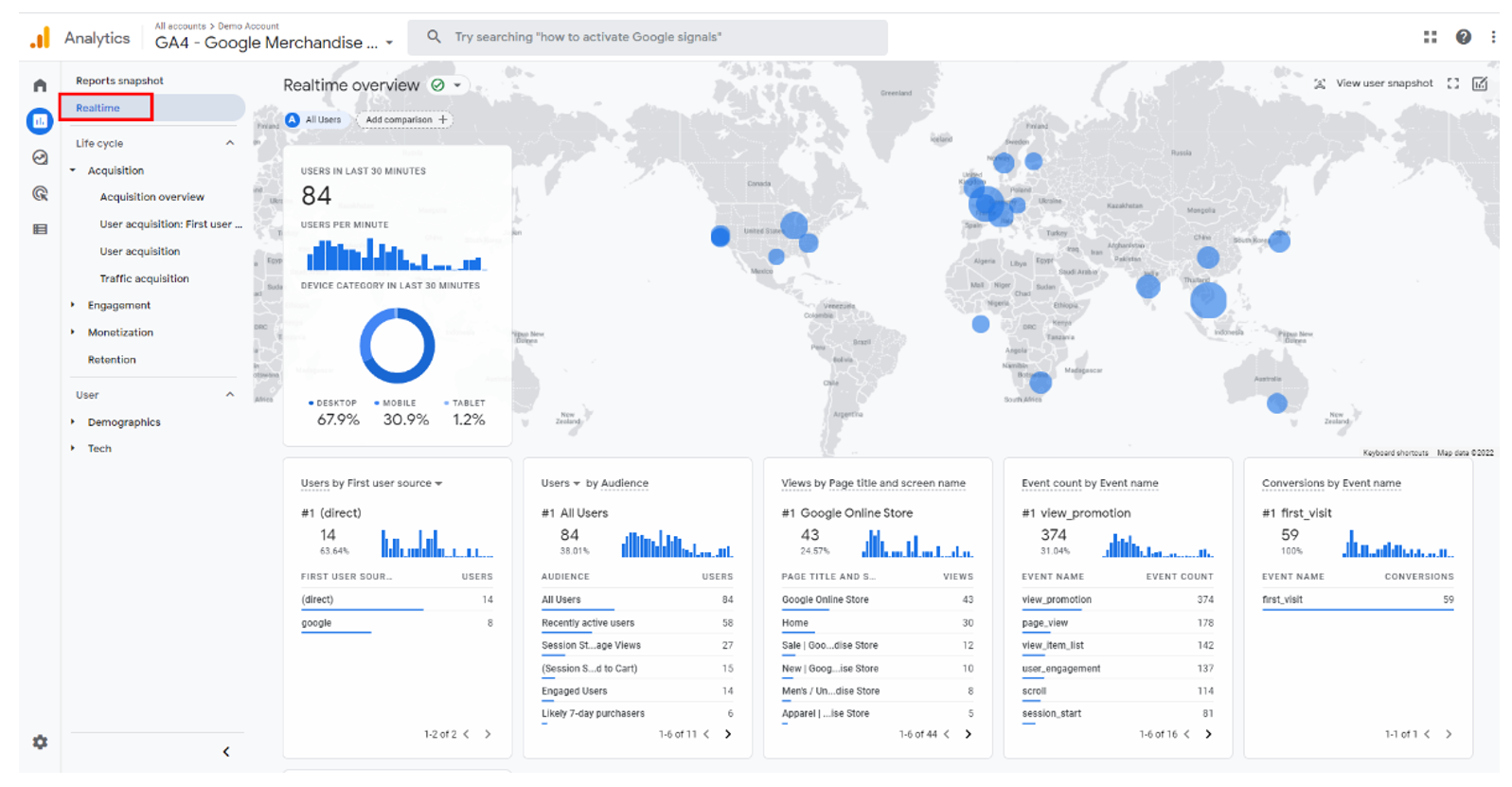Go to next page of Page title views card

(x=968, y=734)
